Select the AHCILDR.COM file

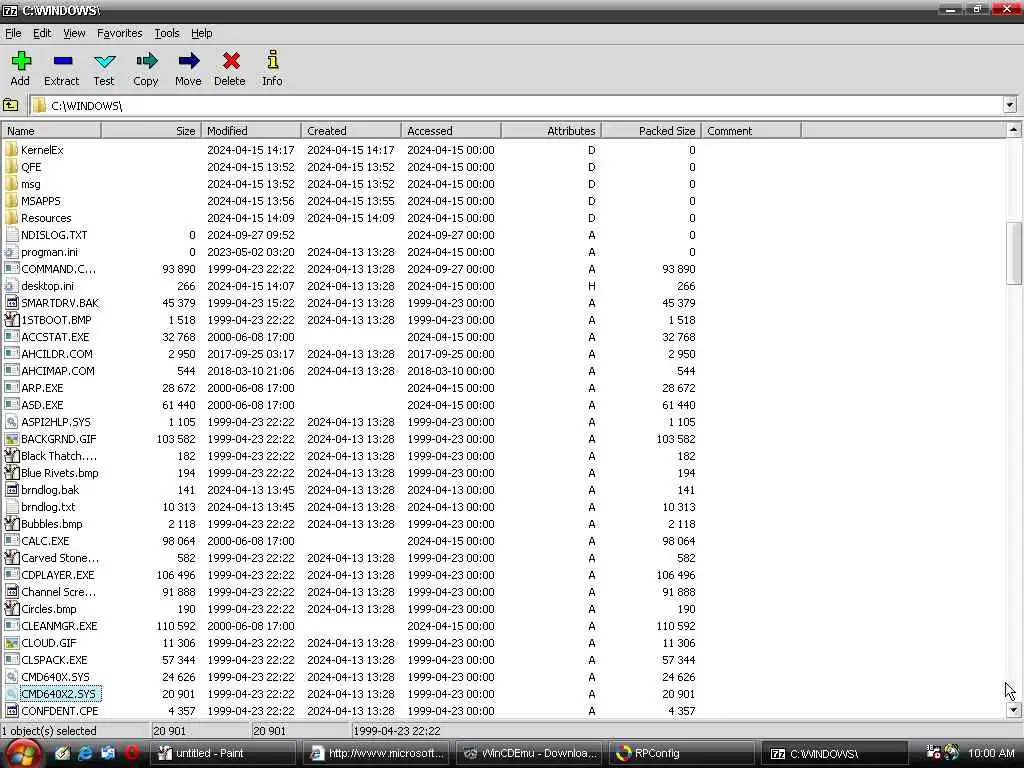coord(57,354)
